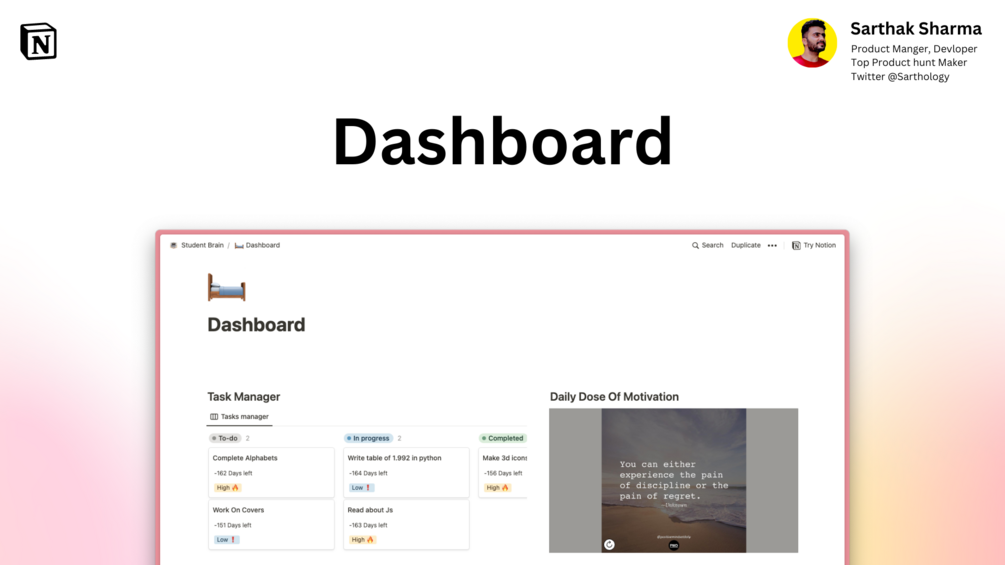Select the Tasks manager tab
Image resolution: width=1005 pixels, height=565 pixels.
(x=239, y=416)
